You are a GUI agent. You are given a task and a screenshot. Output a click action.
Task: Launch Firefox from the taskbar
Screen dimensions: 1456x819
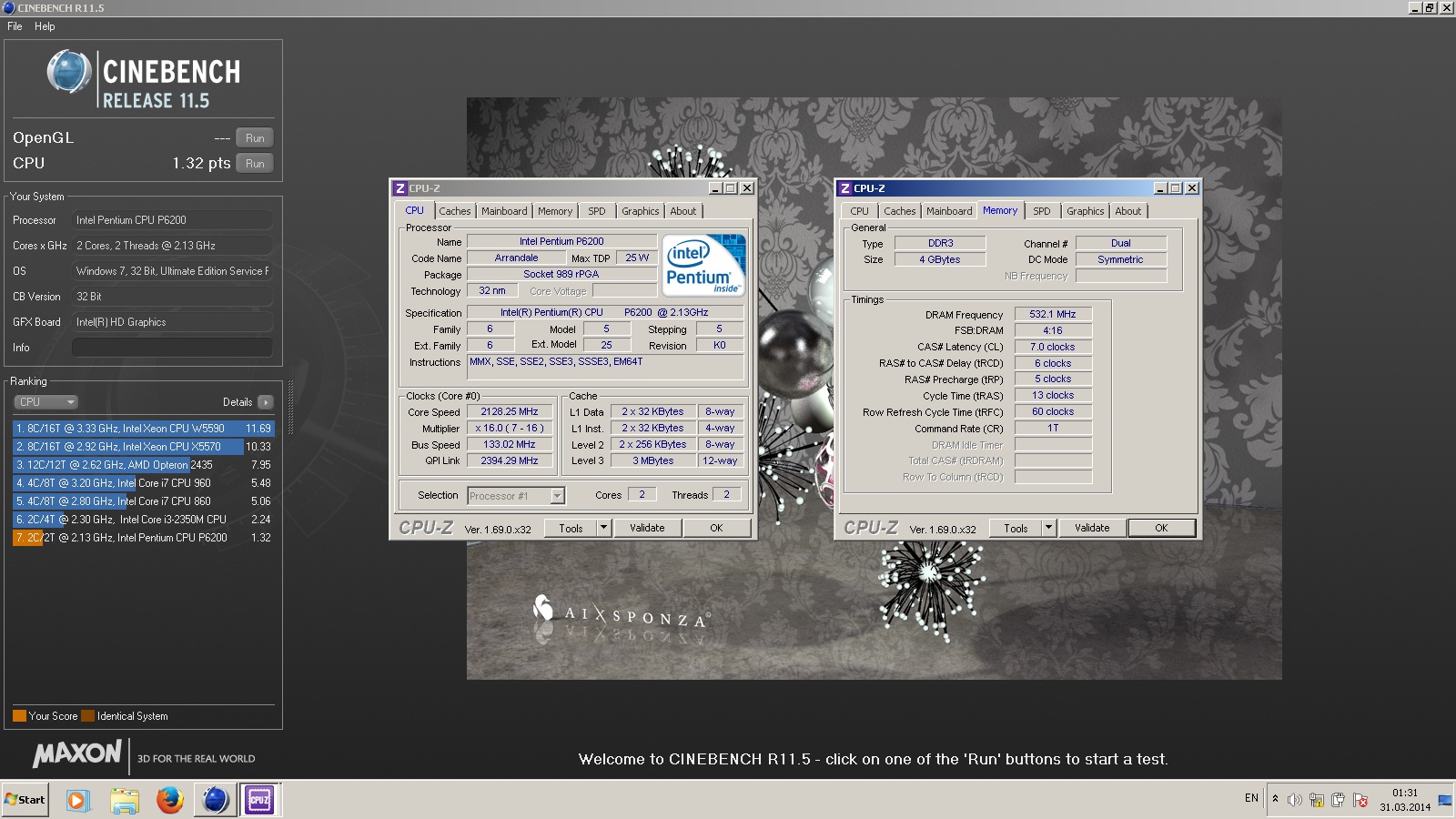coord(169,800)
